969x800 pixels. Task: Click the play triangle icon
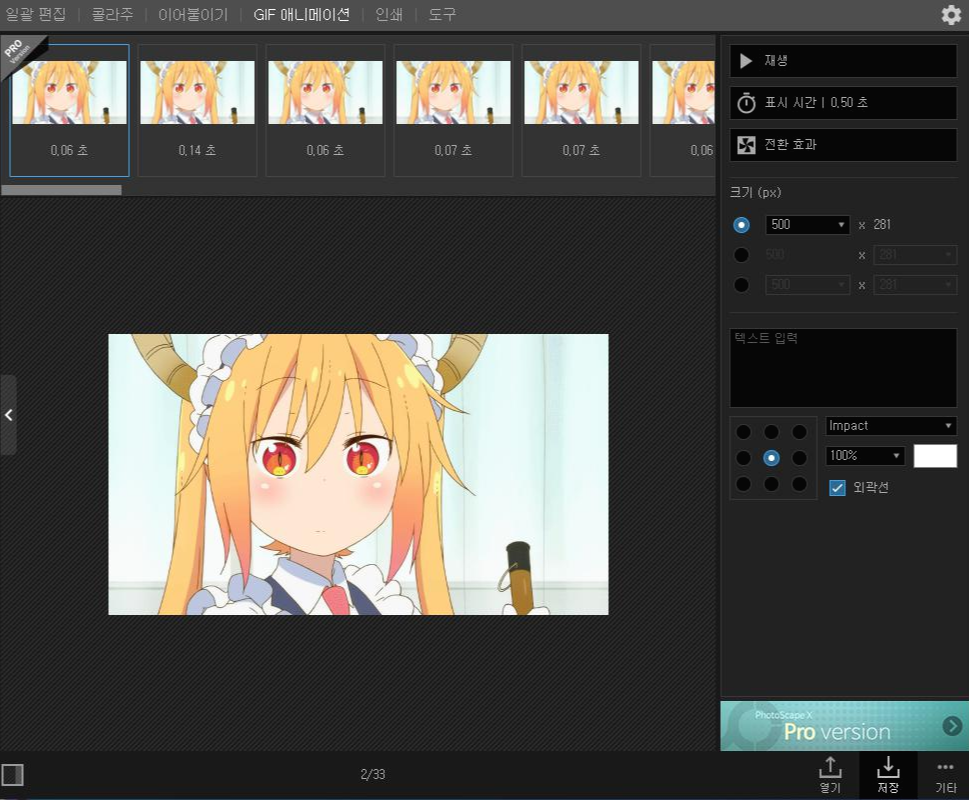pyautogui.click(x=746, y=61)
